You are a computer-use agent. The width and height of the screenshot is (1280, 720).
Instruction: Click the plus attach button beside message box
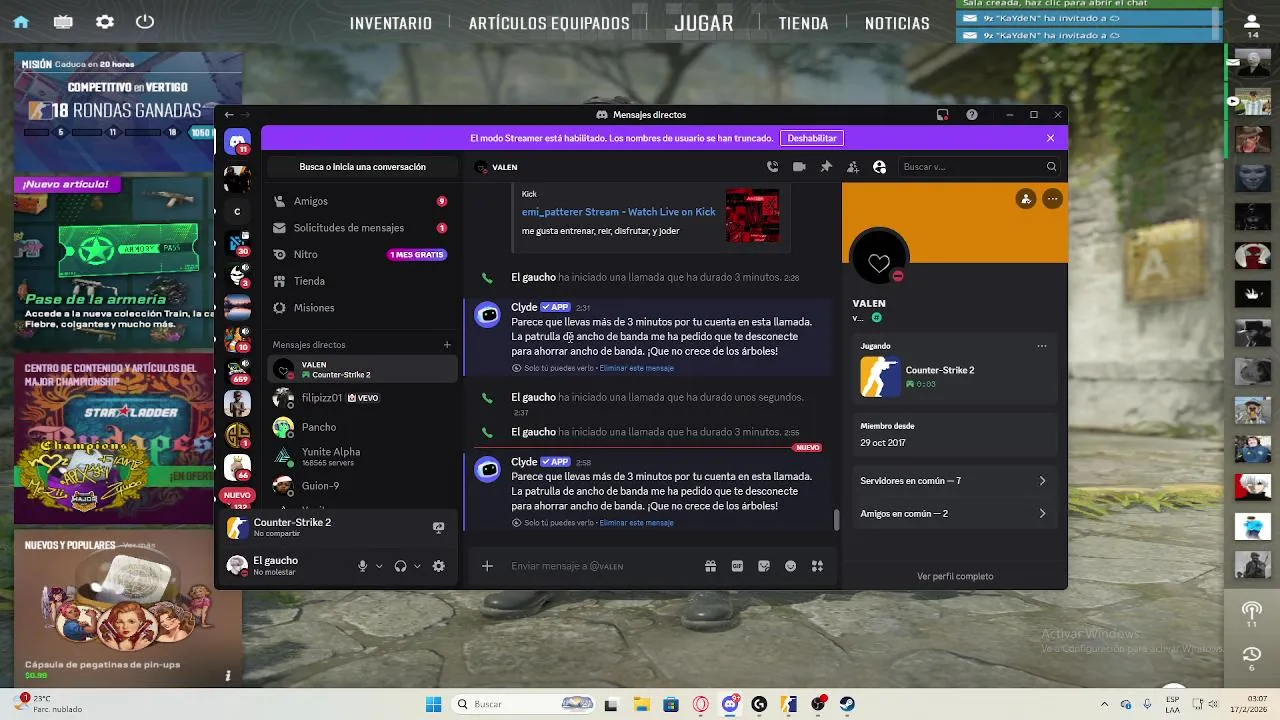point(487,566)
